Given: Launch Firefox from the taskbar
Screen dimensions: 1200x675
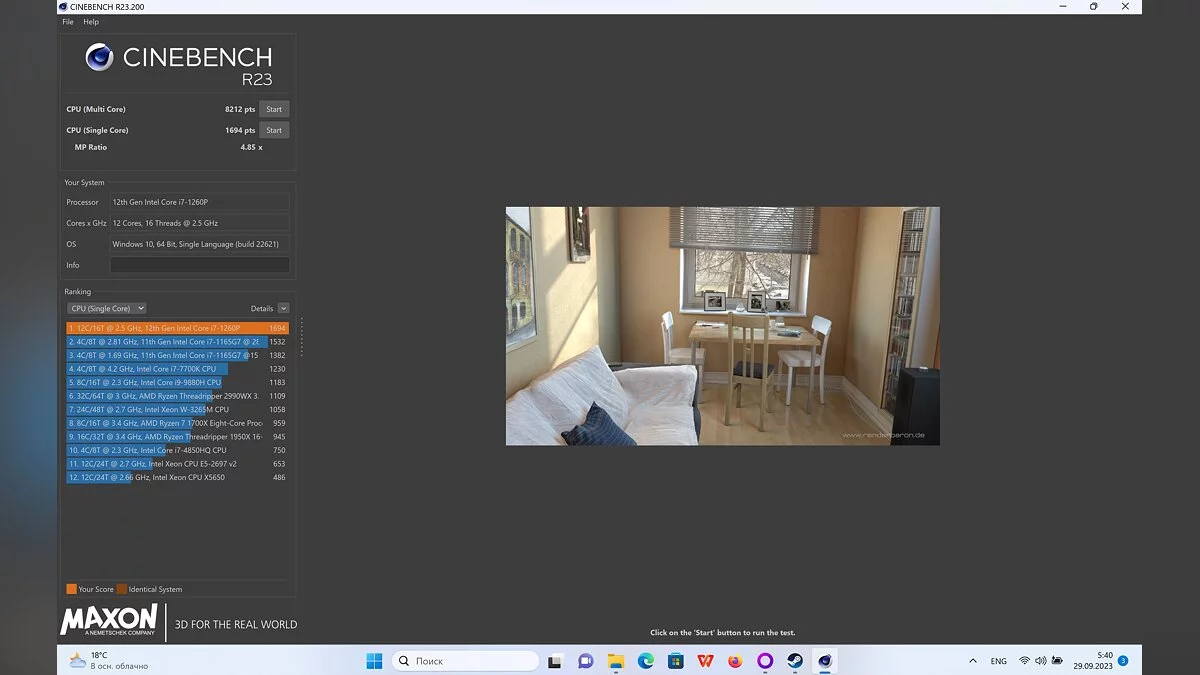Looking at the screenshot, I should (x=735, y=661).
